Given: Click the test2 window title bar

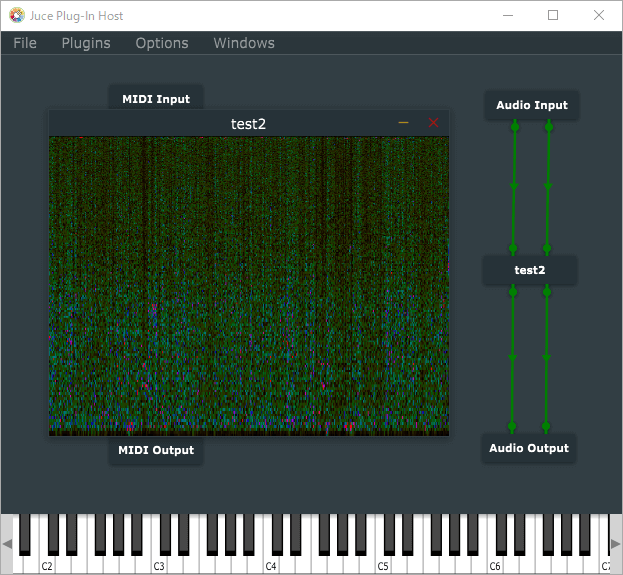Looking at the screenshot, I should coord(248,124).
